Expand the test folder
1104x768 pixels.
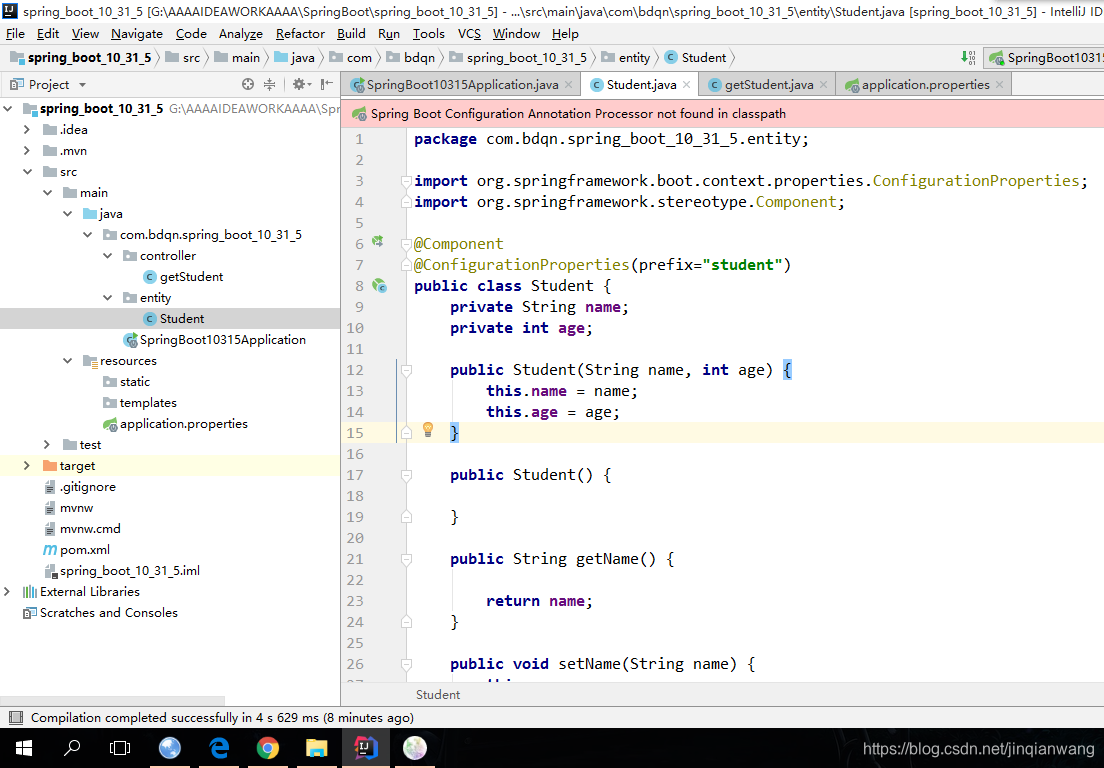[47, 445]
